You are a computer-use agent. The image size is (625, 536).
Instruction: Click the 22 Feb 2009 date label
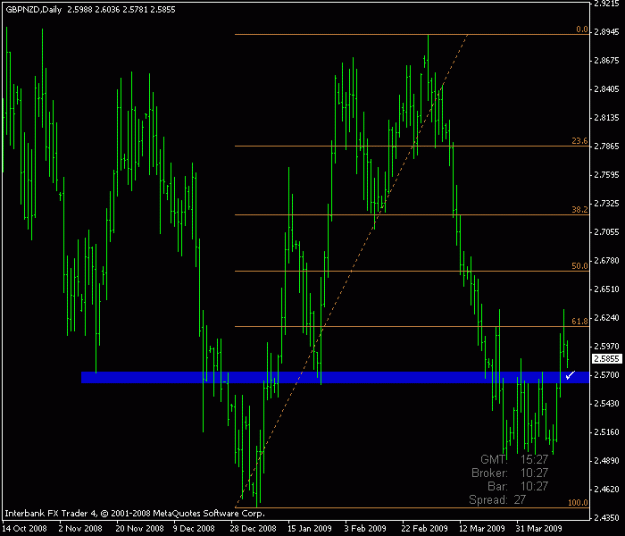click(425, 529)
